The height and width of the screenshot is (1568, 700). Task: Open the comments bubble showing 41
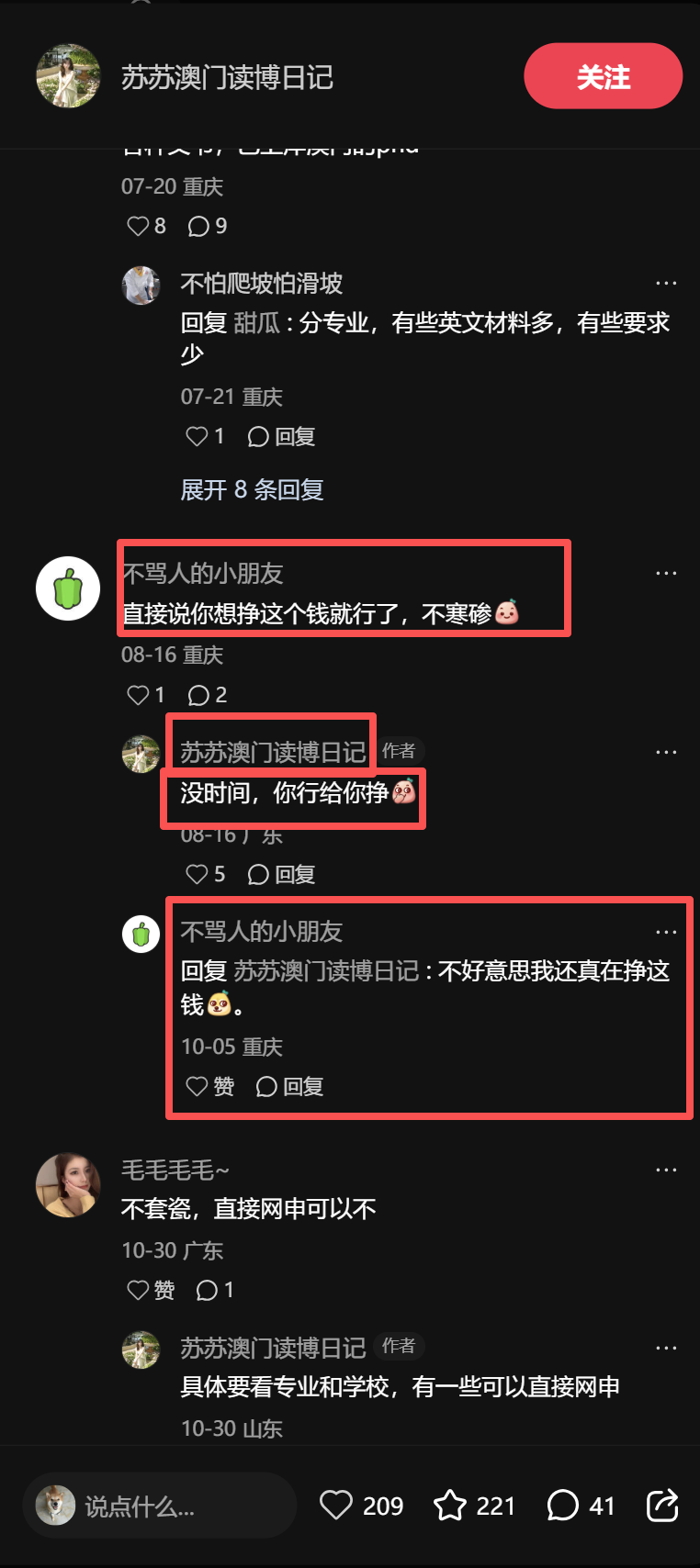[581, 1506]
